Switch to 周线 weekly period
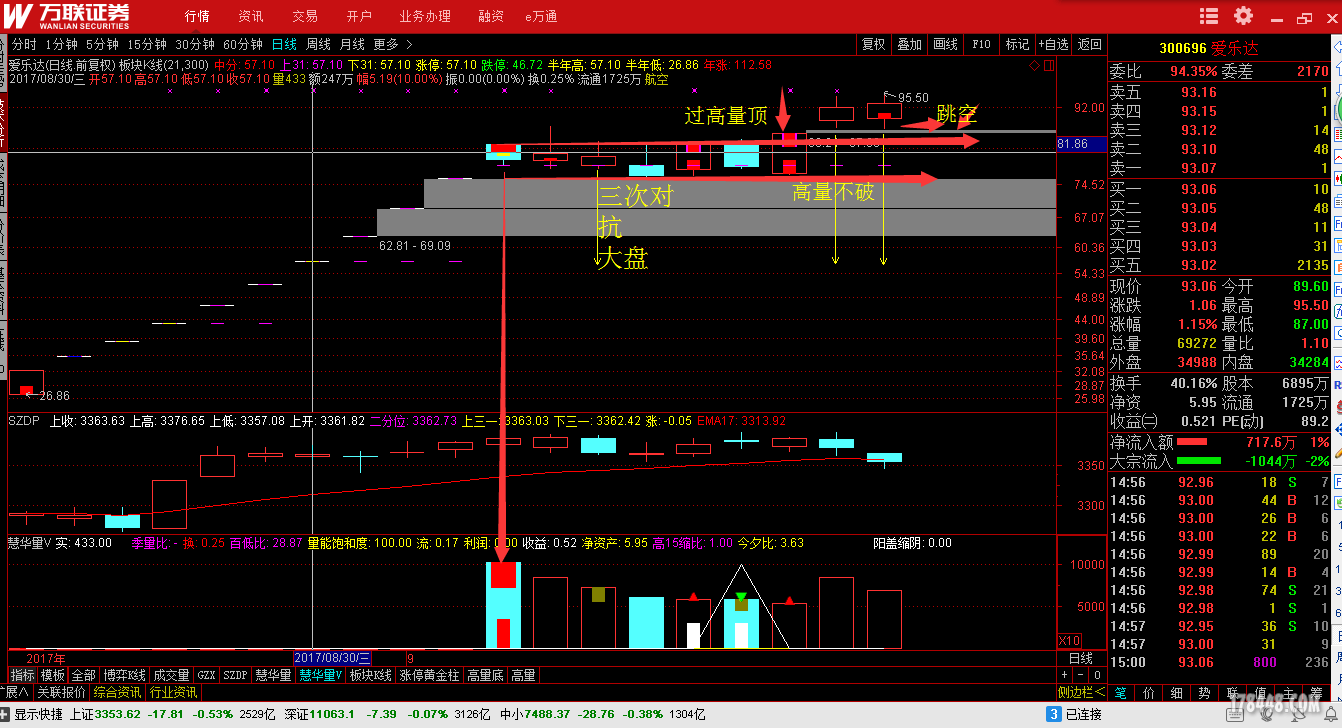Image resolution: width=1342 pixels, height=728 pixels. 318,44
